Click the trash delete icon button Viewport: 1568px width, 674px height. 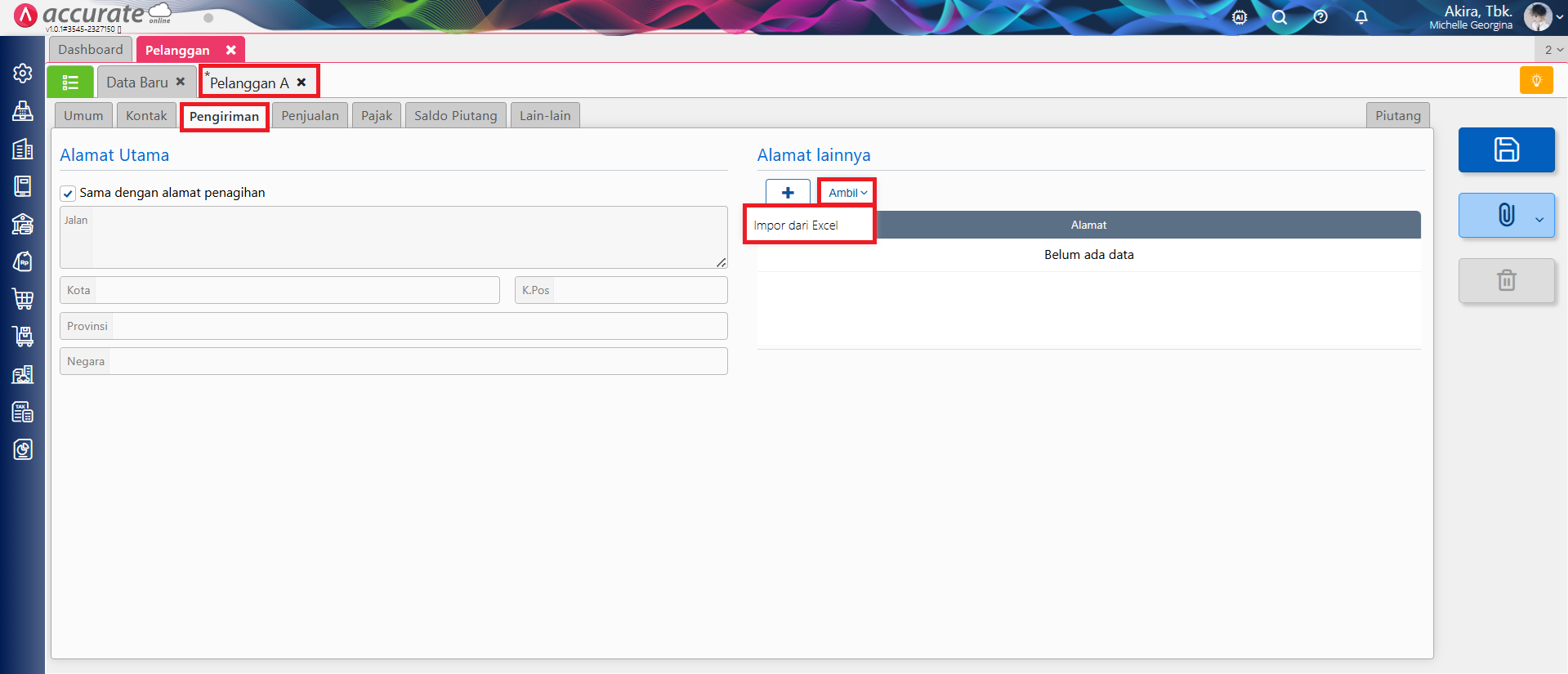click(x=1506, y=280)
